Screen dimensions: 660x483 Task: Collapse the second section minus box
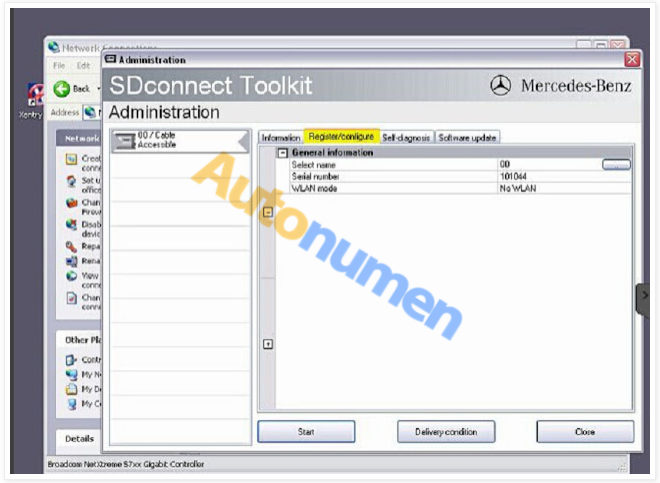click(x=268, y=212)
